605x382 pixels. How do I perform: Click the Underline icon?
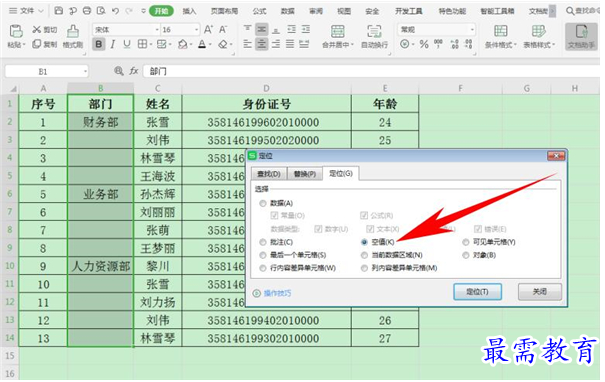pyautogui.click(x=127, y=44)
